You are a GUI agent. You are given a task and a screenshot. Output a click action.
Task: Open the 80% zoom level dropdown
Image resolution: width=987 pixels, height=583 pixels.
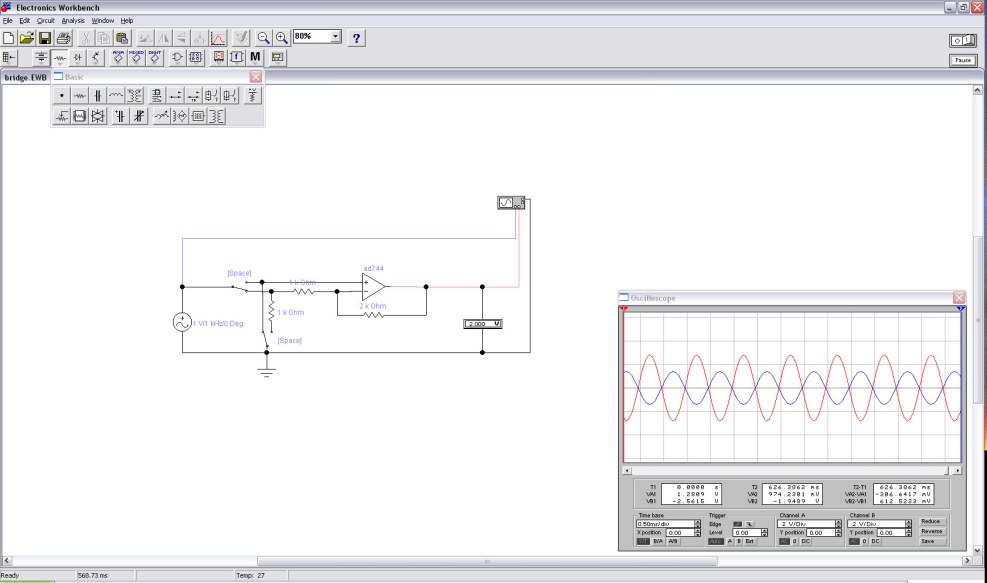pos(335,36)
